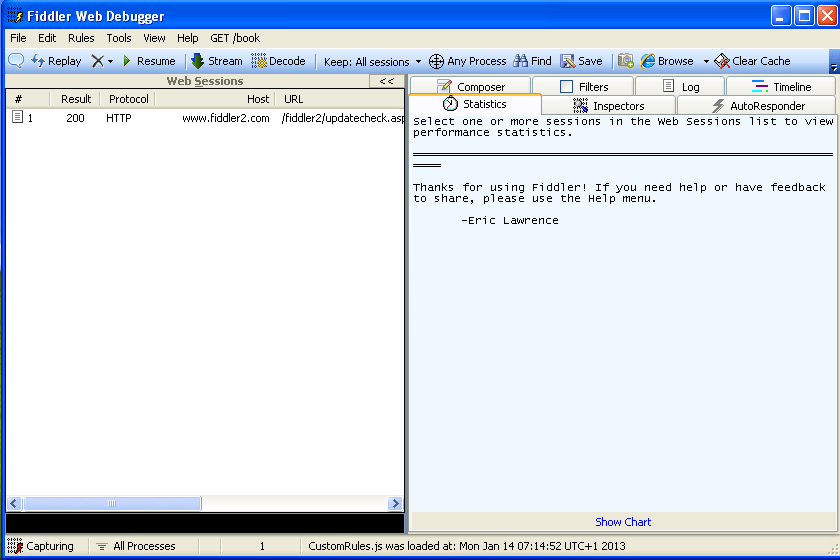Save sessions with Save button
Viewport: 840px width, 560px height.
581,61
